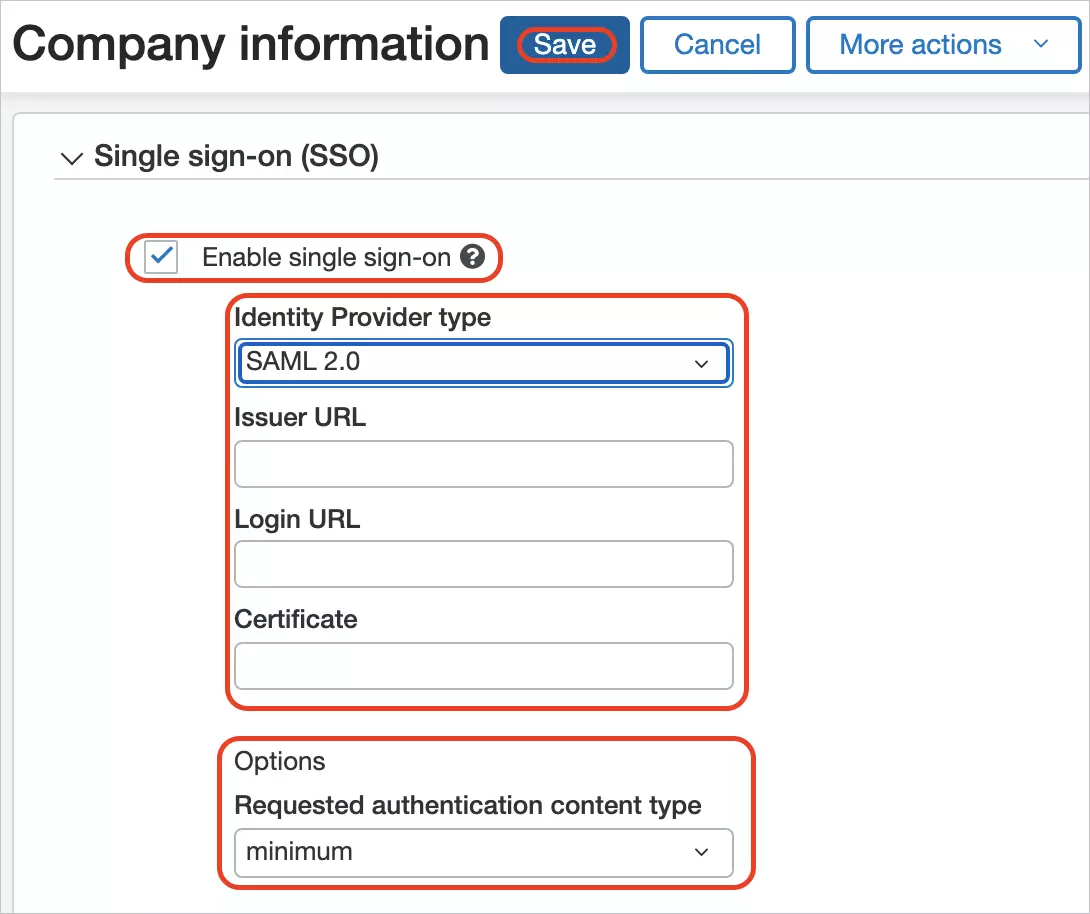Screen dimensions: 1090x914
Task: Click the Cancel button
Action: [x=717, y=45]
